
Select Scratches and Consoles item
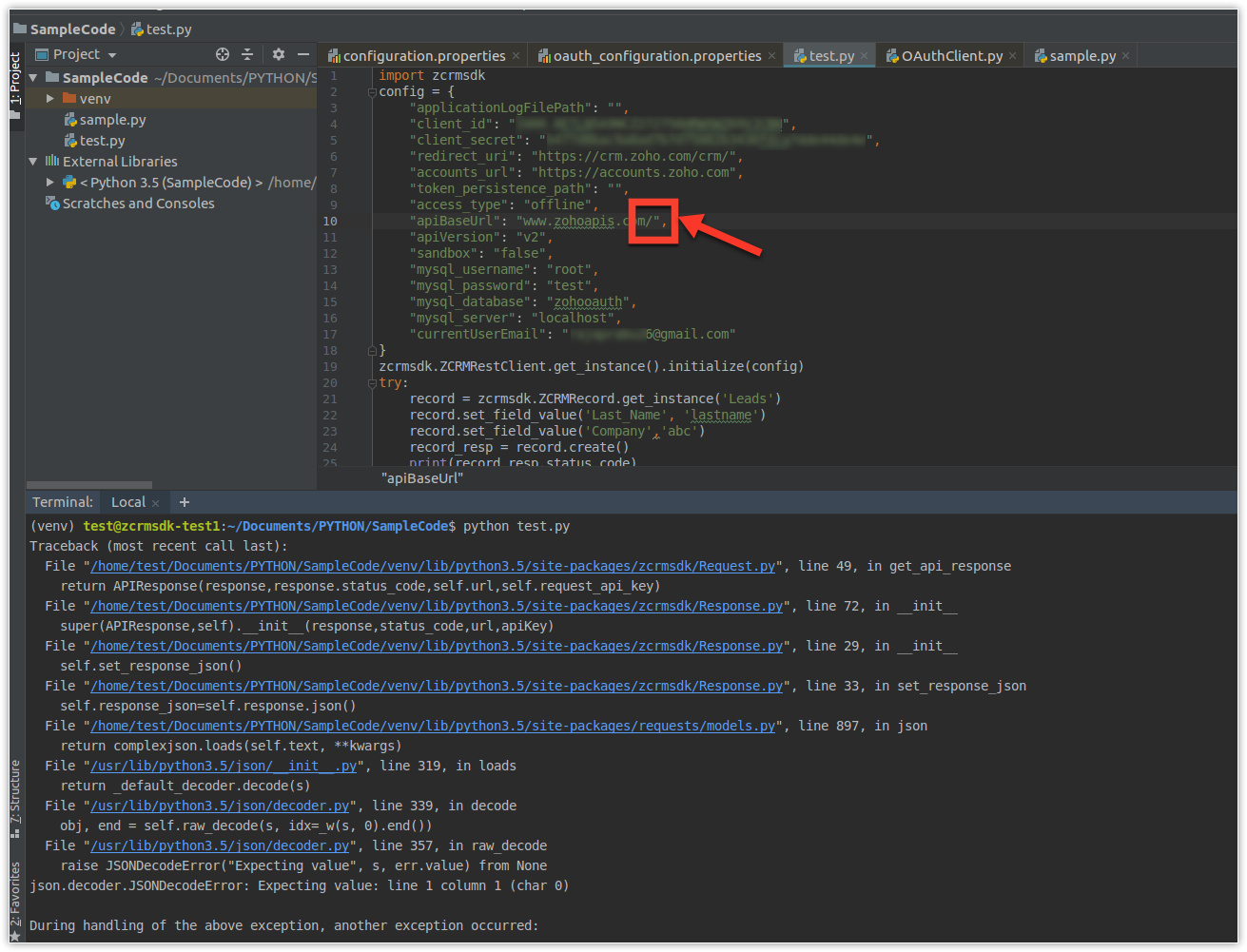click(x=130, y=204)
